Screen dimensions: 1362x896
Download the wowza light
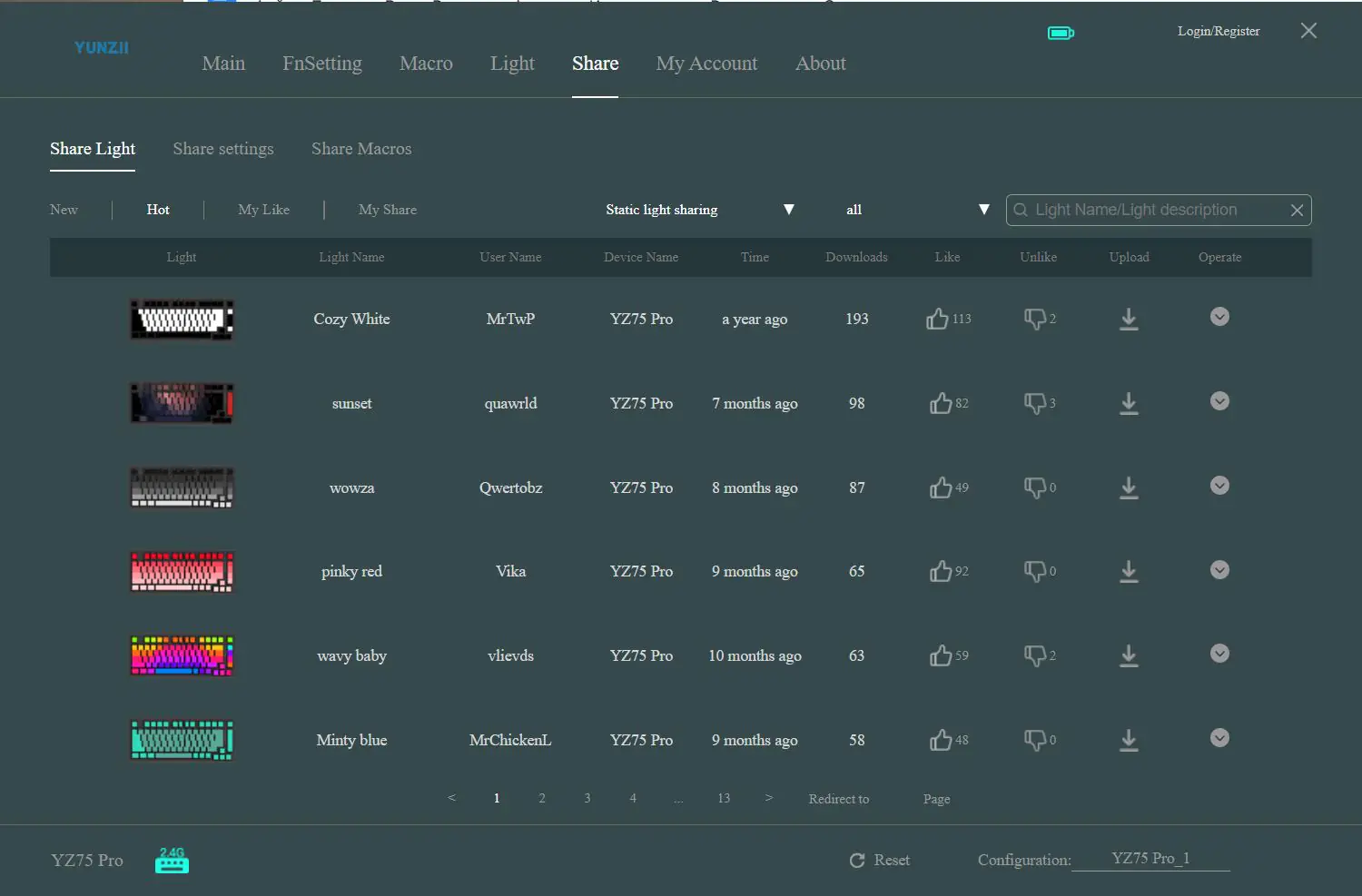(x=1129, y=488)
